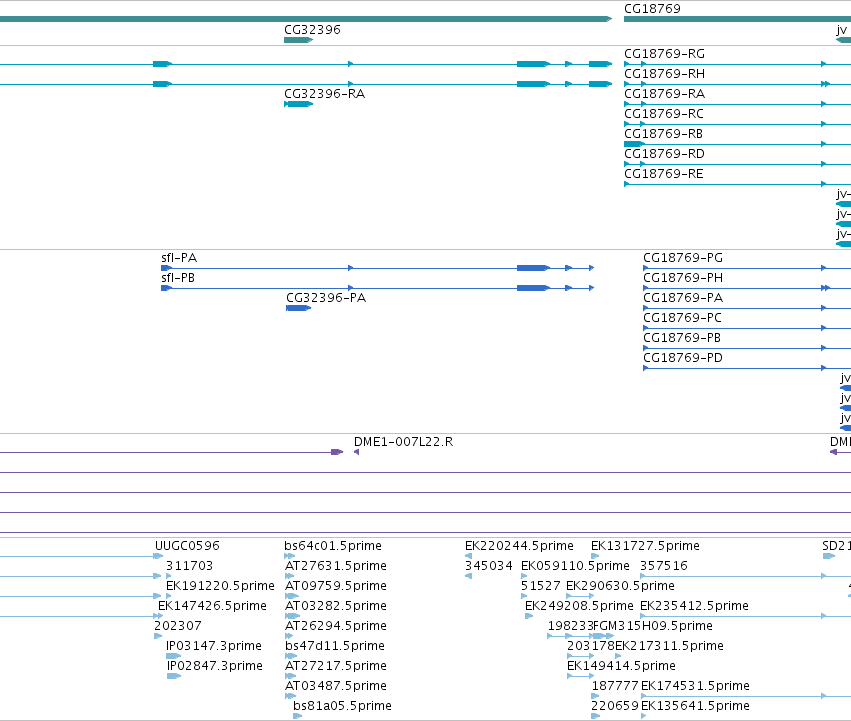851x721 pixels.
Task: Select the CG32396 gene arrow glyph
Action: [x=299, y=40]
